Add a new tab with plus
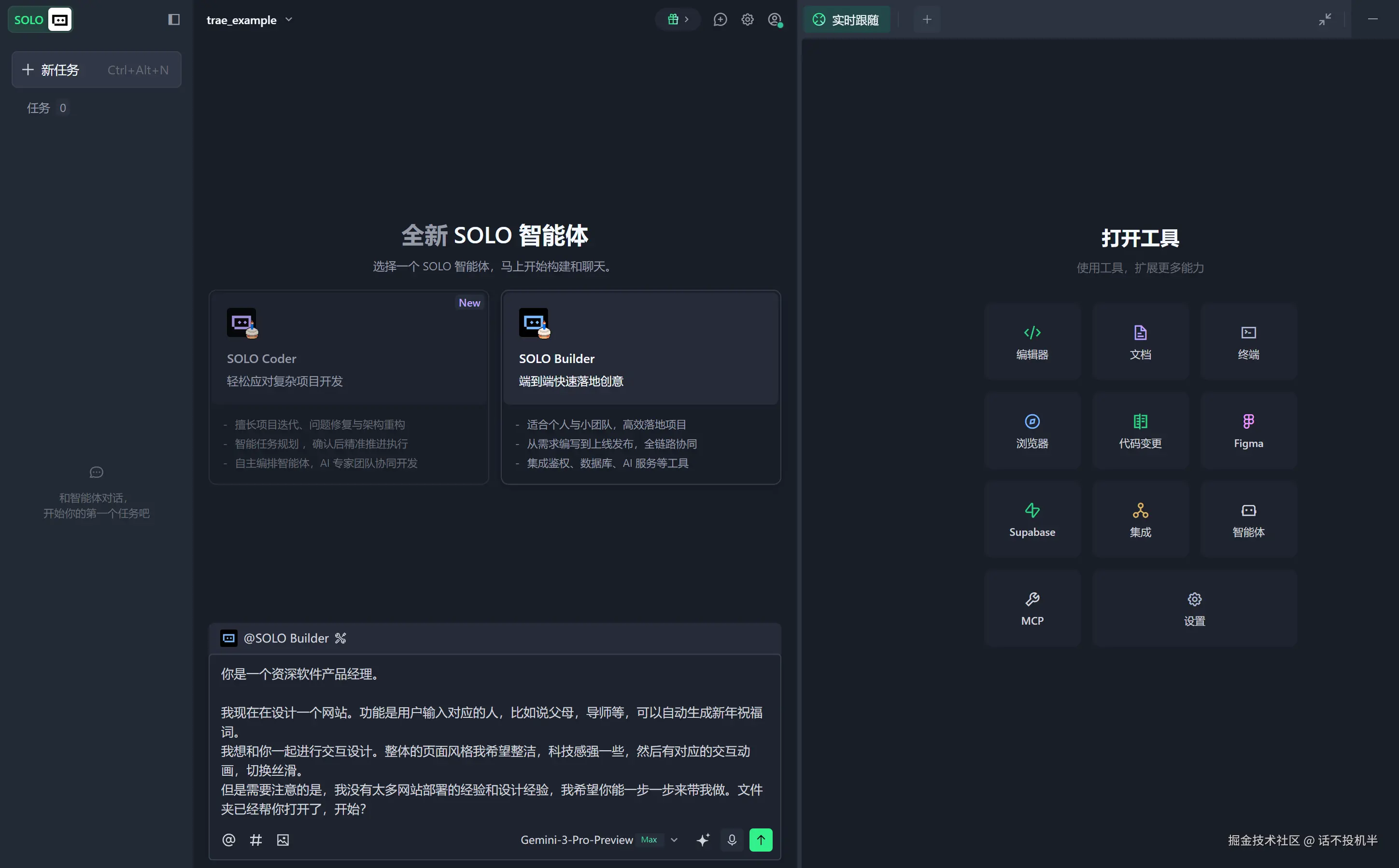Viewport: 1399px width, 868px height. click(x=927, y=19)
